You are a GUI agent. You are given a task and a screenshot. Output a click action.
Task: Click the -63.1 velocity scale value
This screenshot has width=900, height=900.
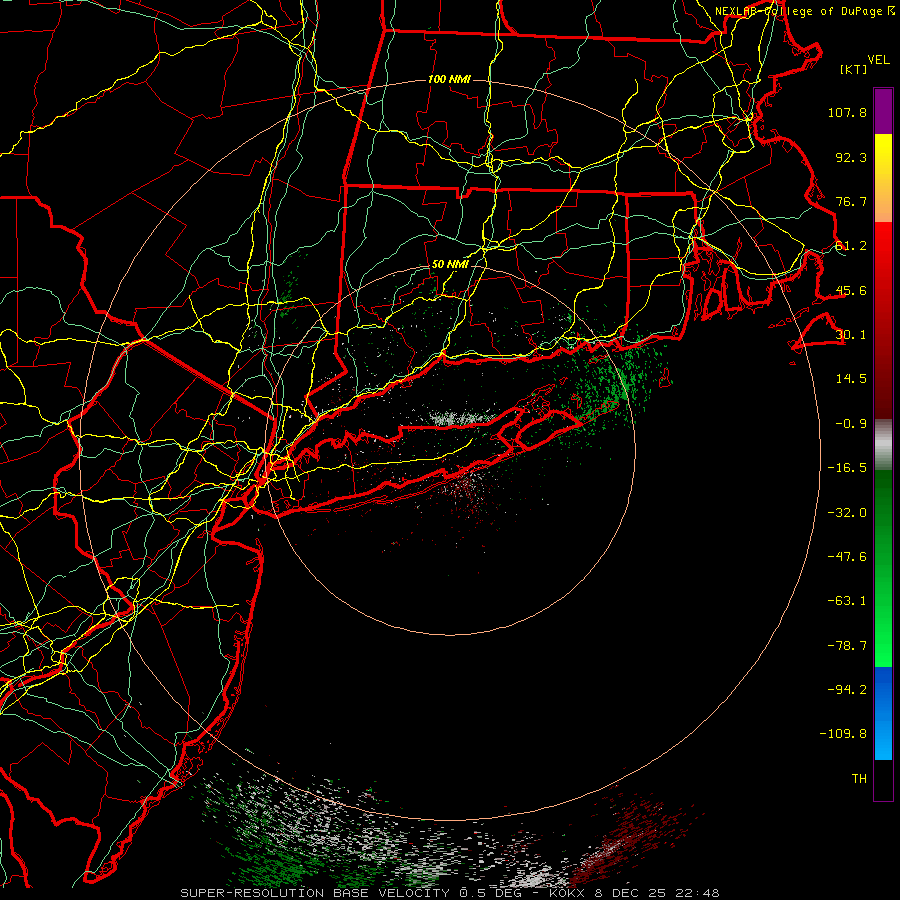847,601
